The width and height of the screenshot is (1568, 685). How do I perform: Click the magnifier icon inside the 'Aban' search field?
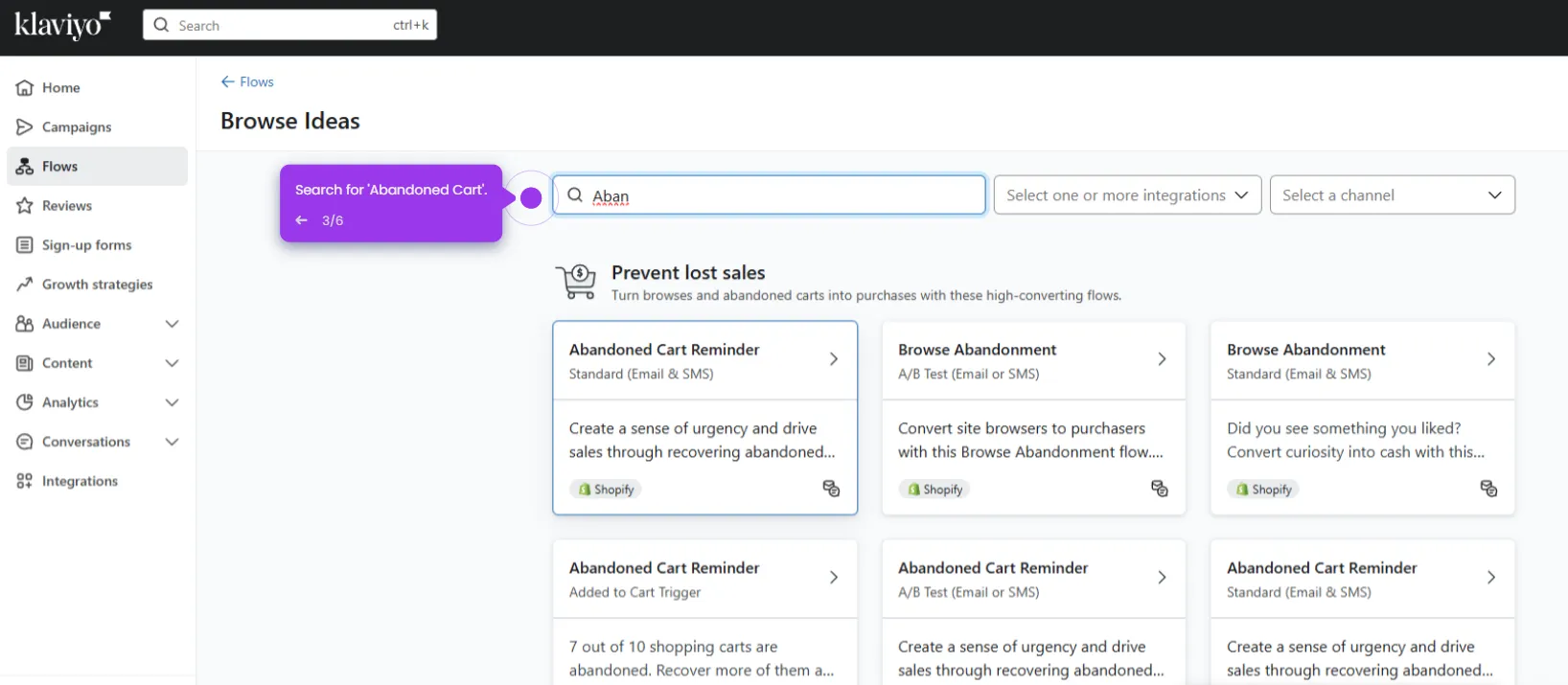coord(575,195)
